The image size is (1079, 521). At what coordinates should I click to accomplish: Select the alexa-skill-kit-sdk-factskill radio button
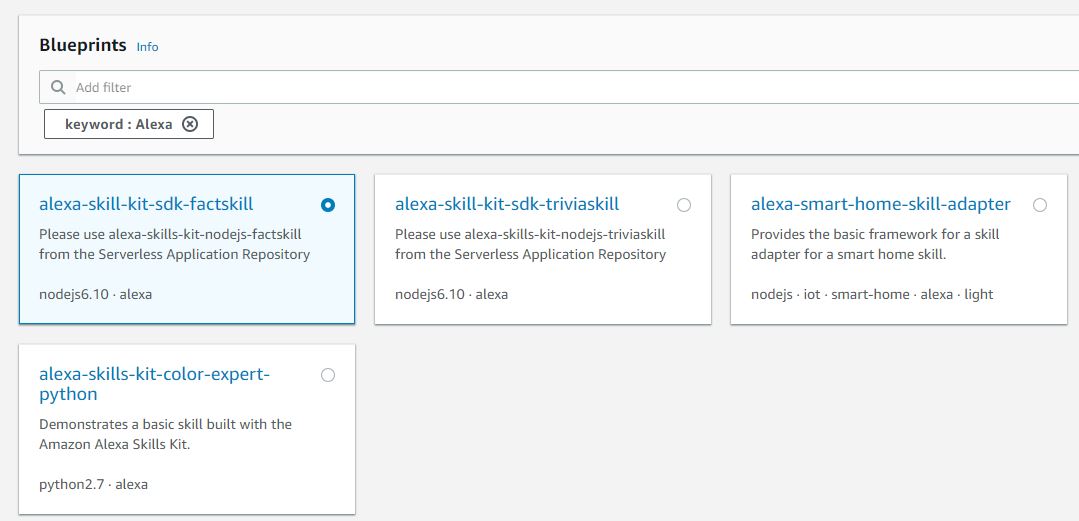click(328, 205)
